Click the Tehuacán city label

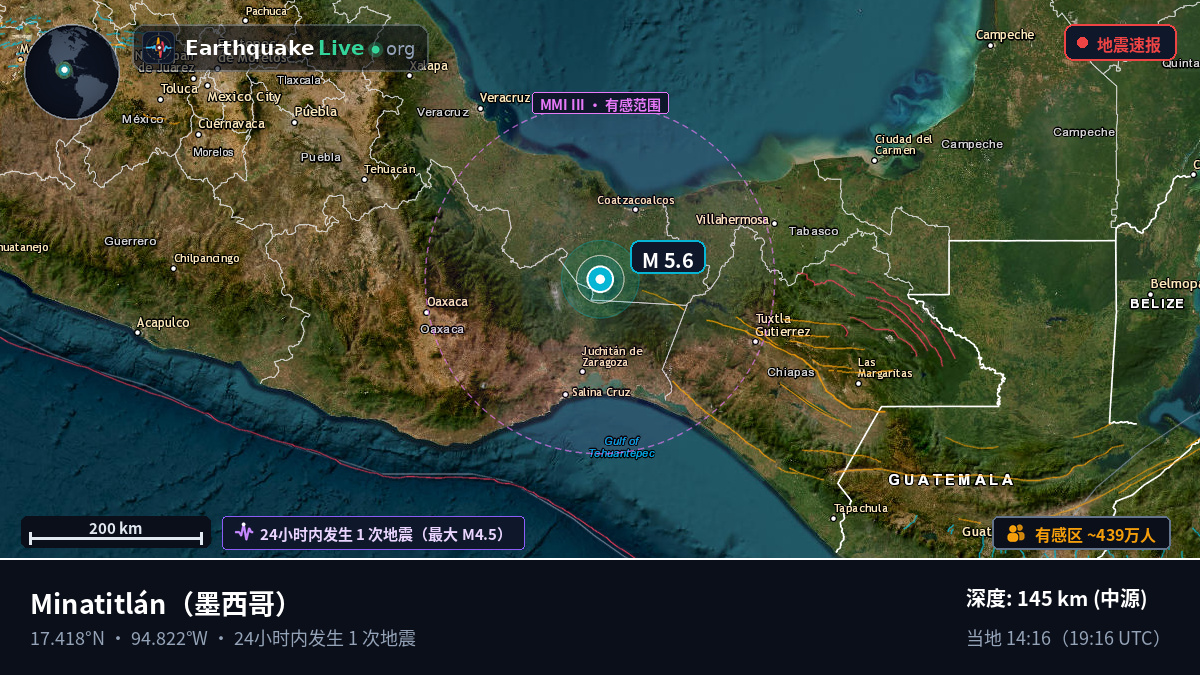[x=390, y=169]
